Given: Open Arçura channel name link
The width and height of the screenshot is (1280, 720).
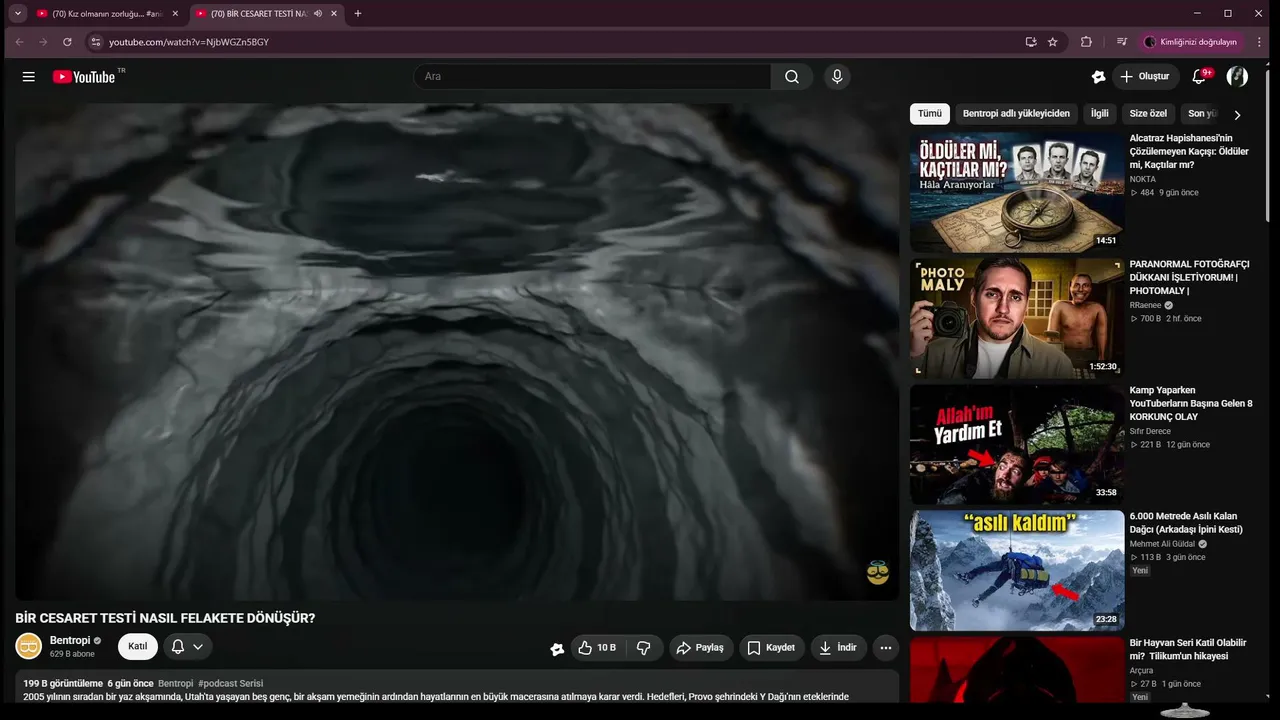Looking at the screenshot, I should click(1142, 671).
